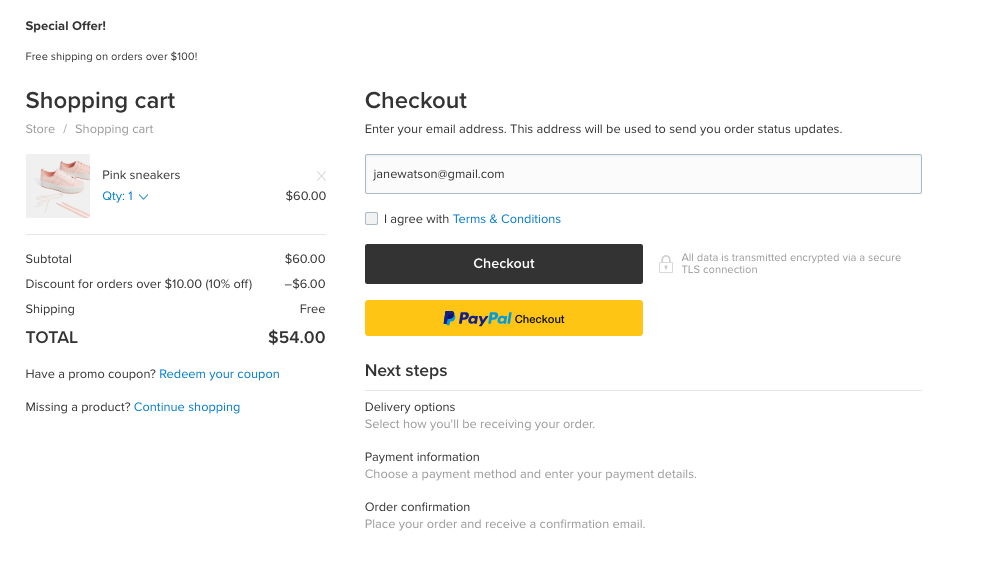992x581 pixels.
Task: Click the $54.00 total amount
Action: pos(296,337)
